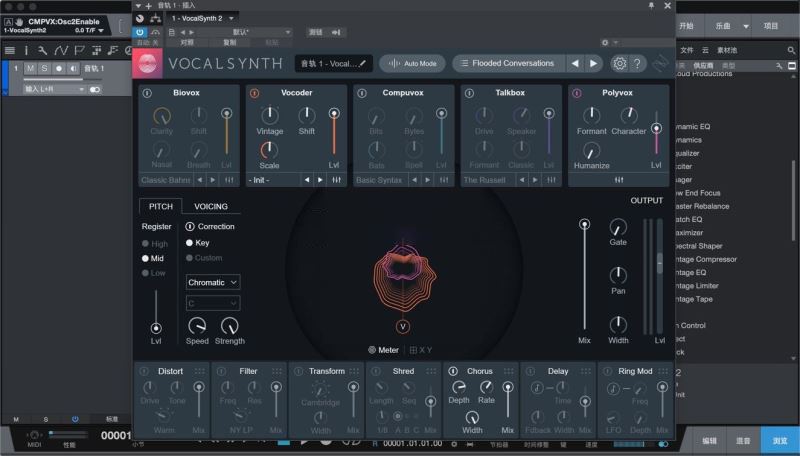Screen dimensions: 800x456
Task: Select previous Compuvox preset arrow
Action: [414, 180]
